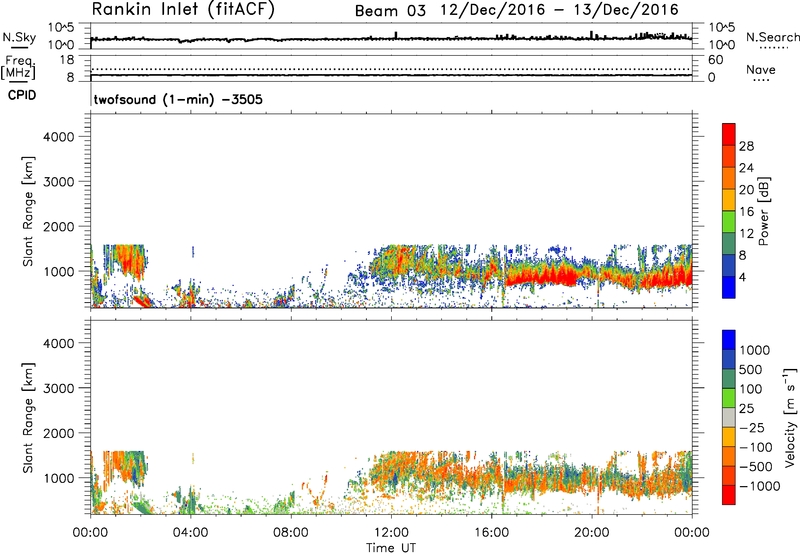
Task: Click the red high-power band near 18:00
Action: tap(542, 277)
